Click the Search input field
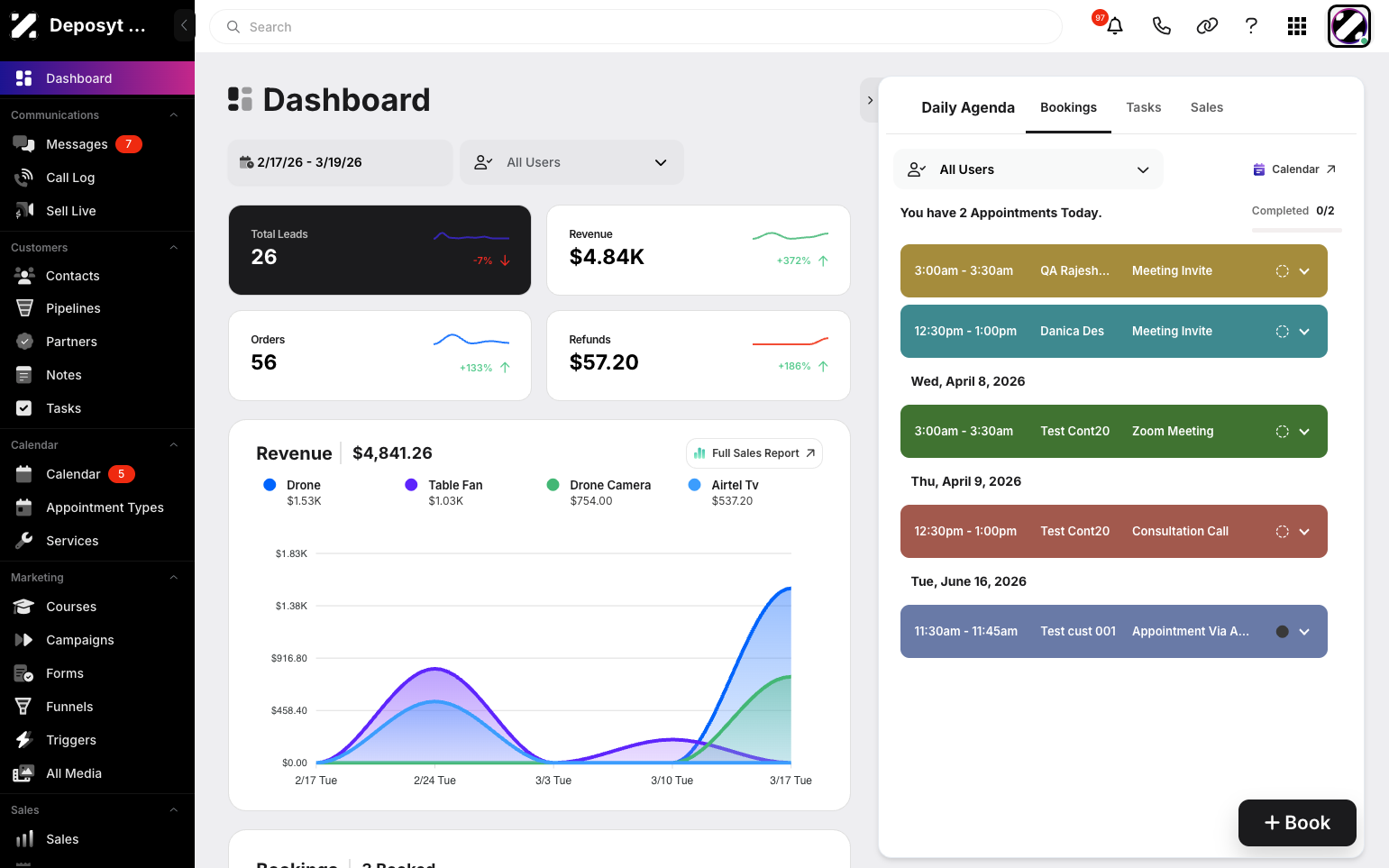Screen dimensions: 1389x868 (635, 27)
